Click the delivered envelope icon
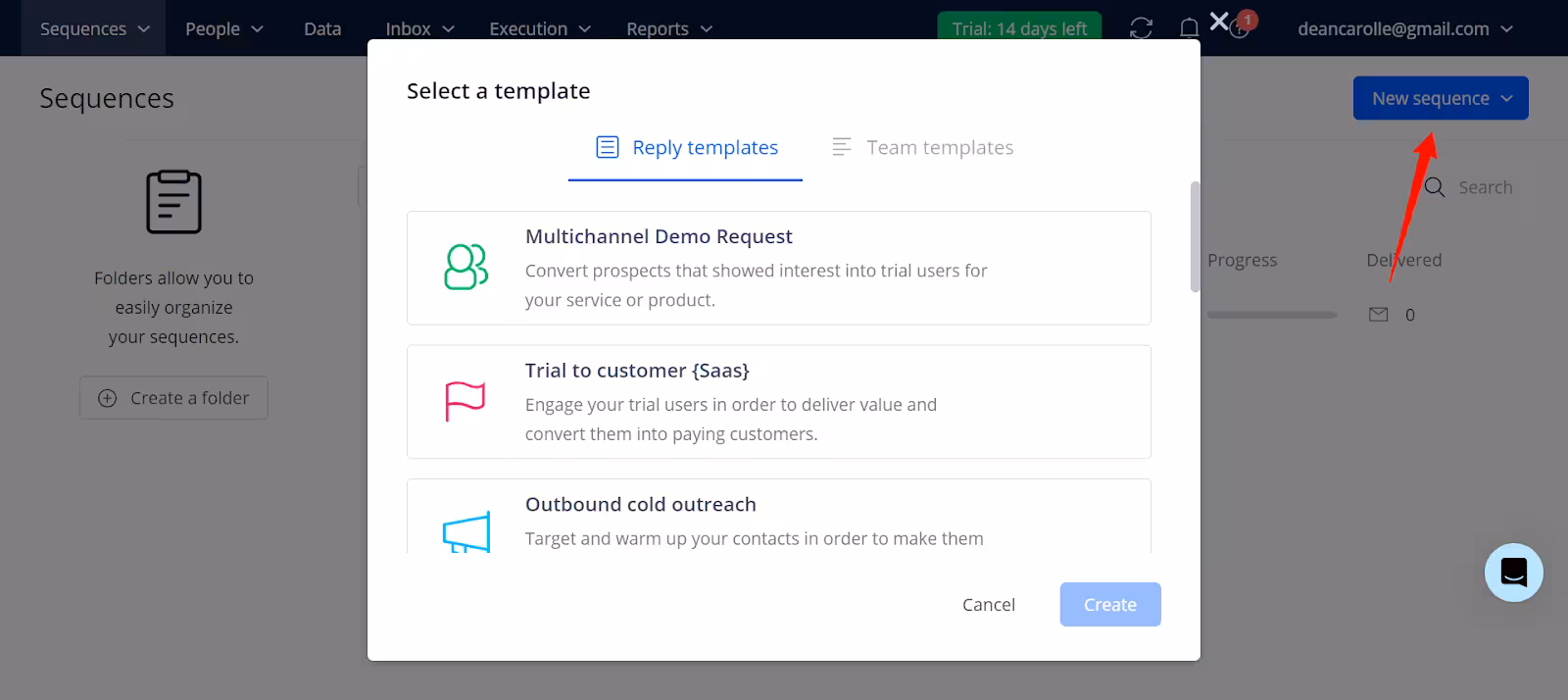The height and width of the screenshot is (700, 1568). tap(1378, 315)
